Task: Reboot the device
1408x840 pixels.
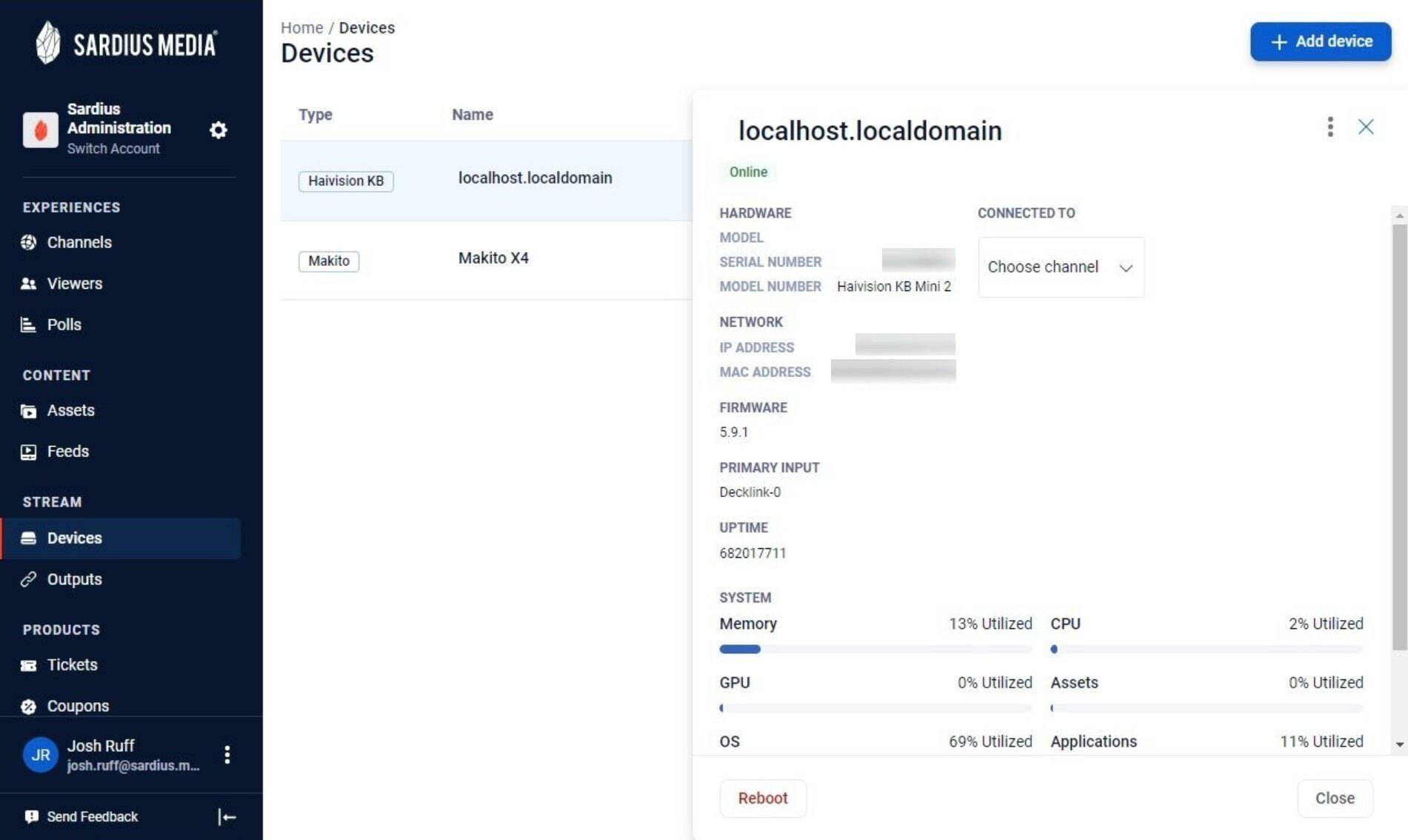Action: (763, 799)
